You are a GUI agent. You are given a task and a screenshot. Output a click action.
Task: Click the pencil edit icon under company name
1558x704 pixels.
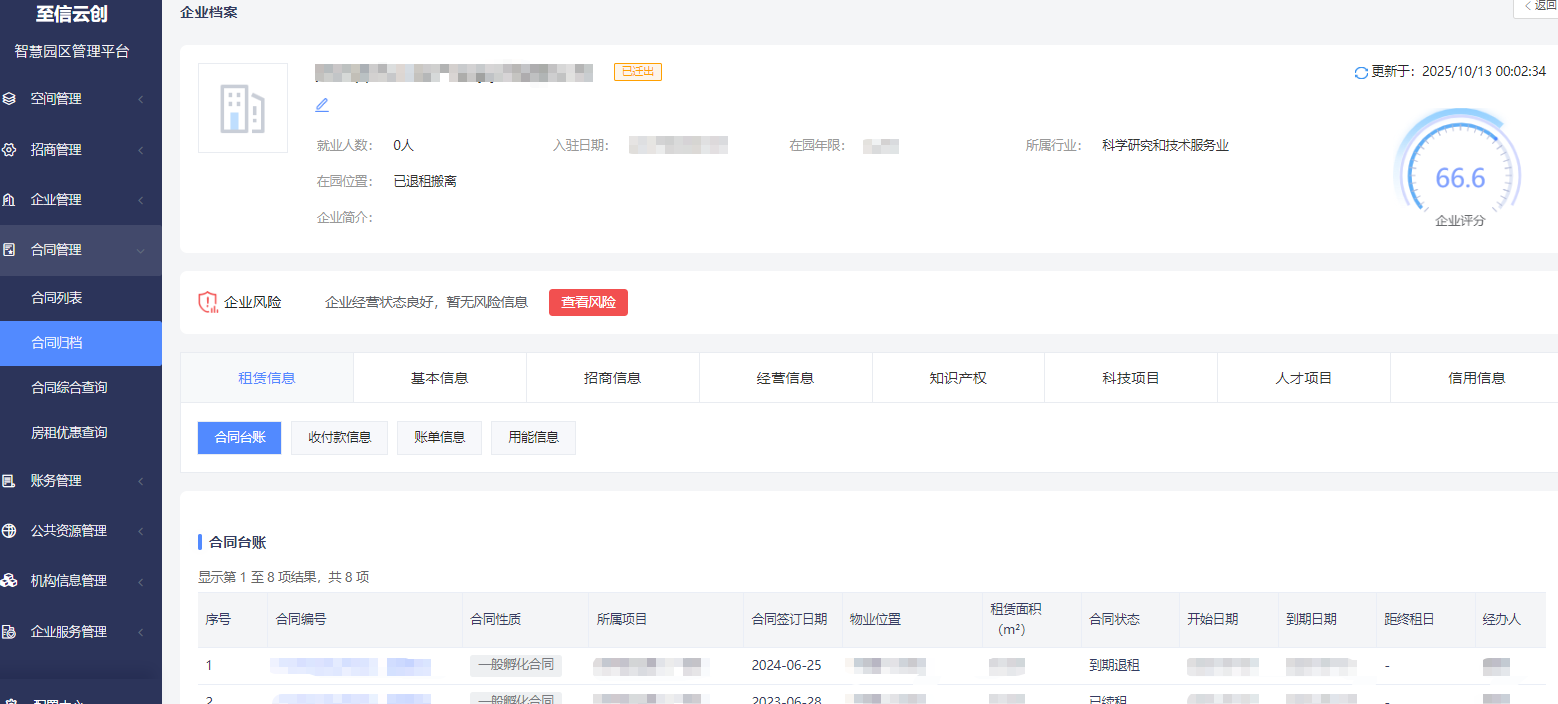(x=322, y=105)
